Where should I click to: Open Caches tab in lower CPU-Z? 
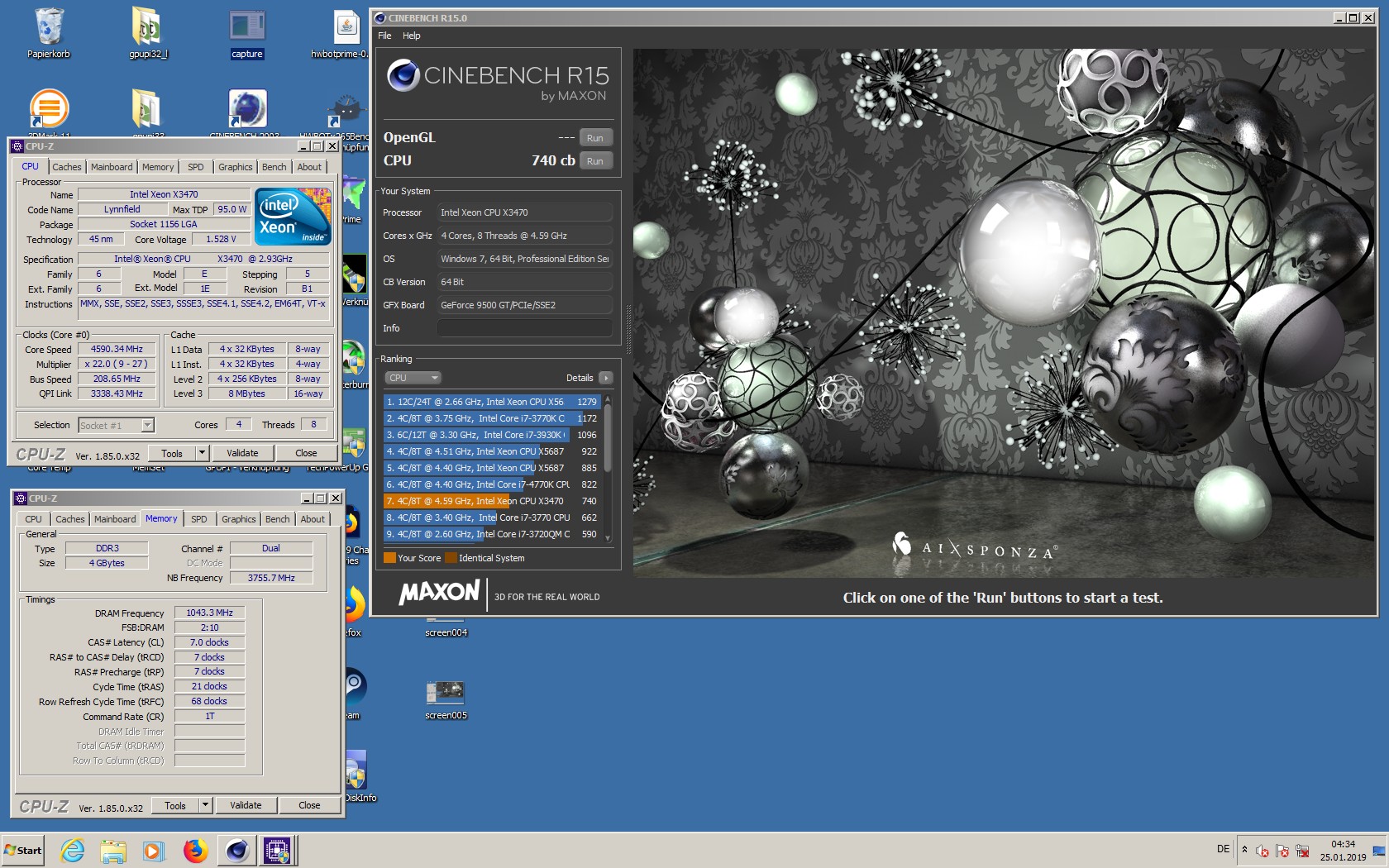[70, 519]
